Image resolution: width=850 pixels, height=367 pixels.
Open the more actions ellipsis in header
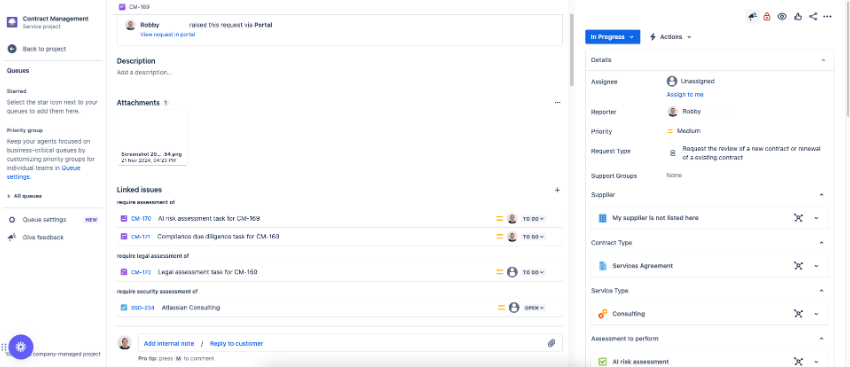click(827, 17)
